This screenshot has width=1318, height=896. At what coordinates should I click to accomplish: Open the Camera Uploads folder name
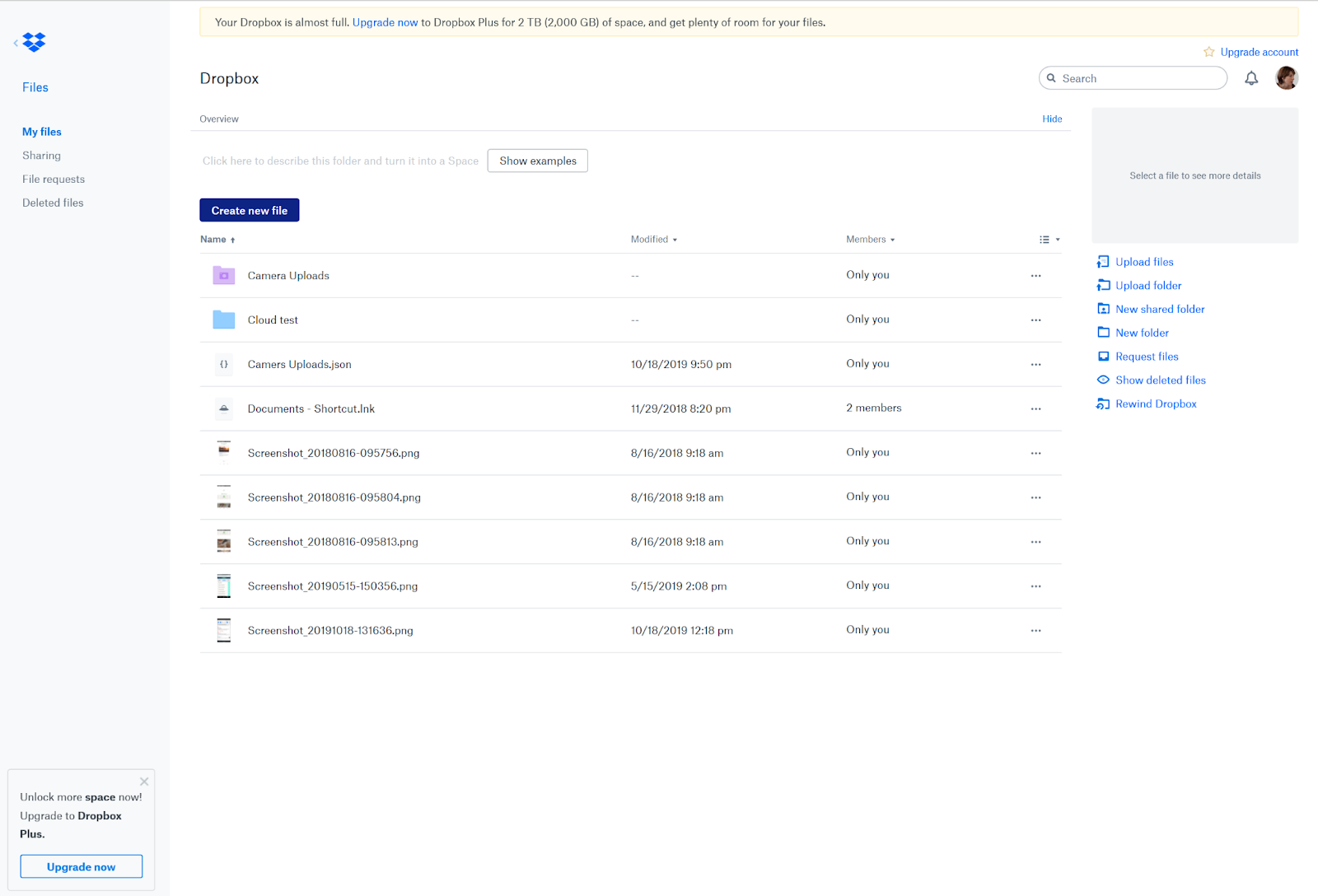pos(288,276)
